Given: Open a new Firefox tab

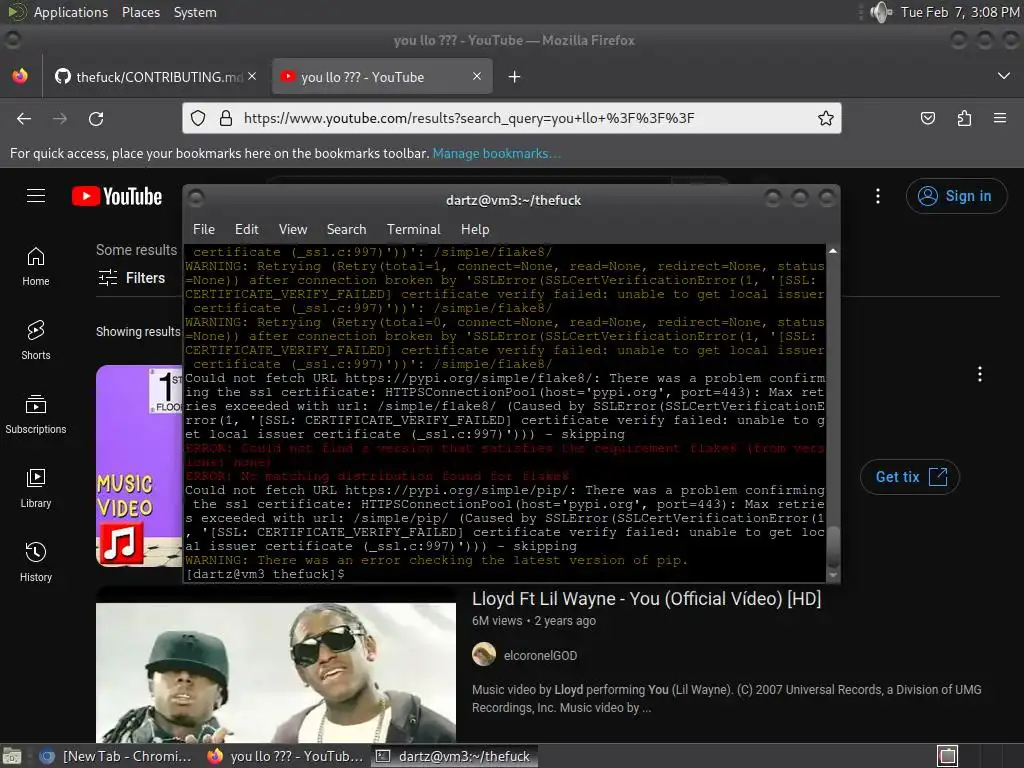Looking at the screenshot, I should coord(515,77).
